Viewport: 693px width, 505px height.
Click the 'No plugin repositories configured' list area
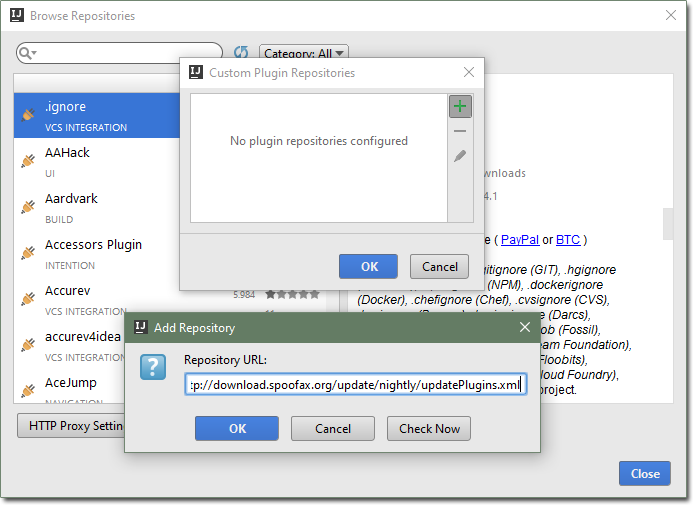point(319,158)
